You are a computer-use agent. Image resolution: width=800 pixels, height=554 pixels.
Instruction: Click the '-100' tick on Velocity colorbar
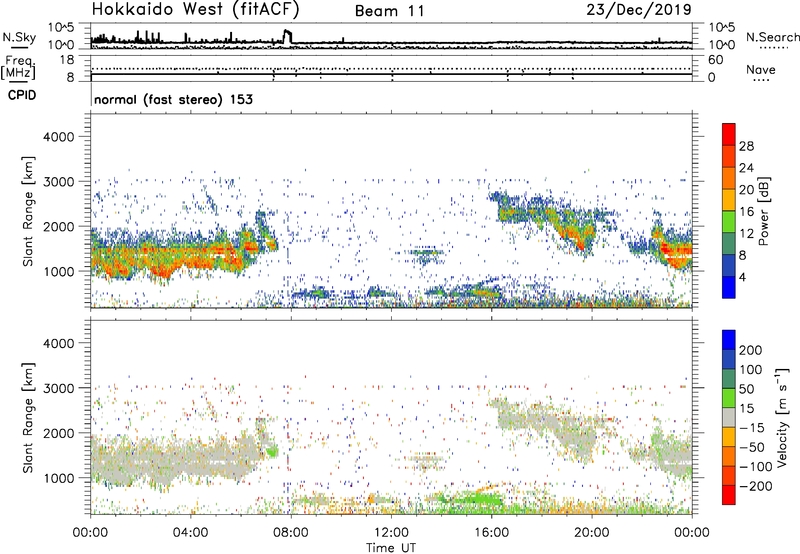tap(756, 467)
